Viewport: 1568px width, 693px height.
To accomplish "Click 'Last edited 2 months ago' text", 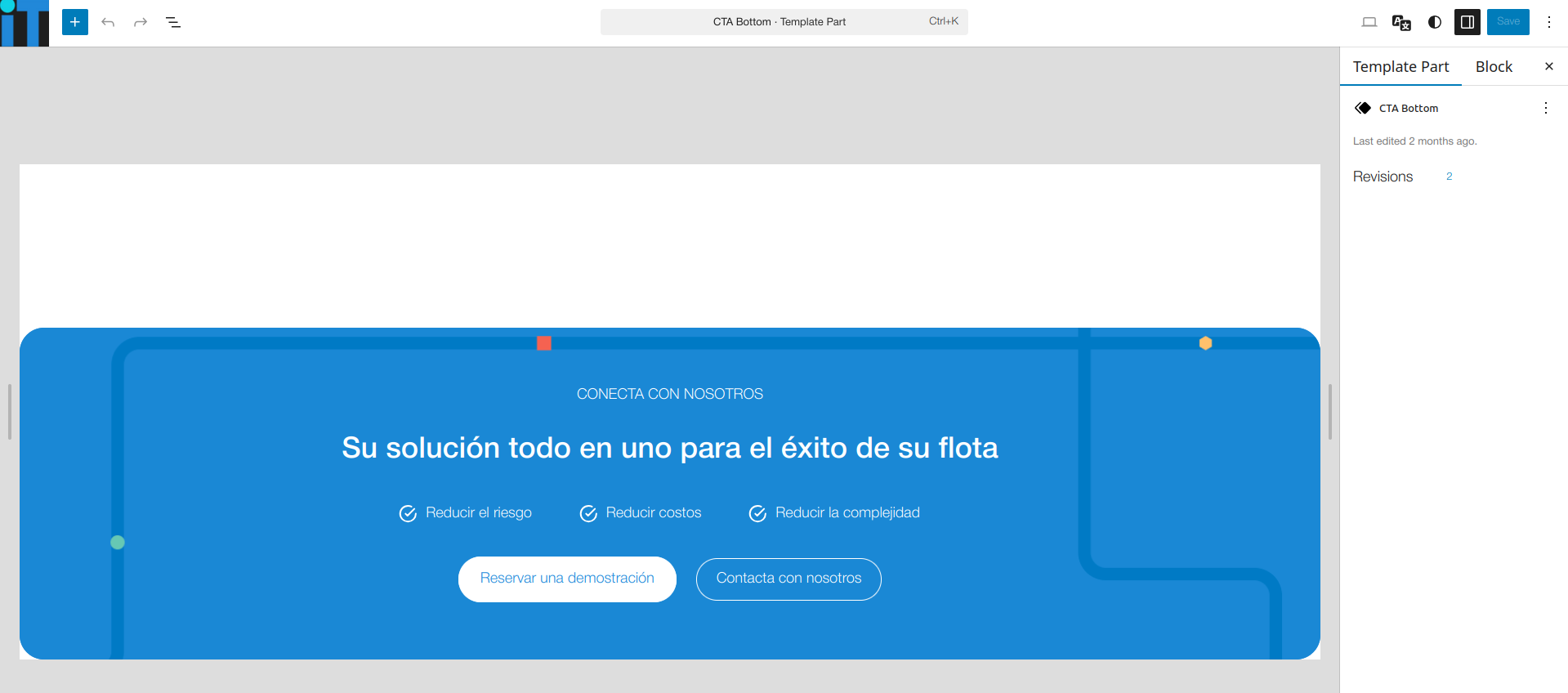I will (x=1414, y=141).
